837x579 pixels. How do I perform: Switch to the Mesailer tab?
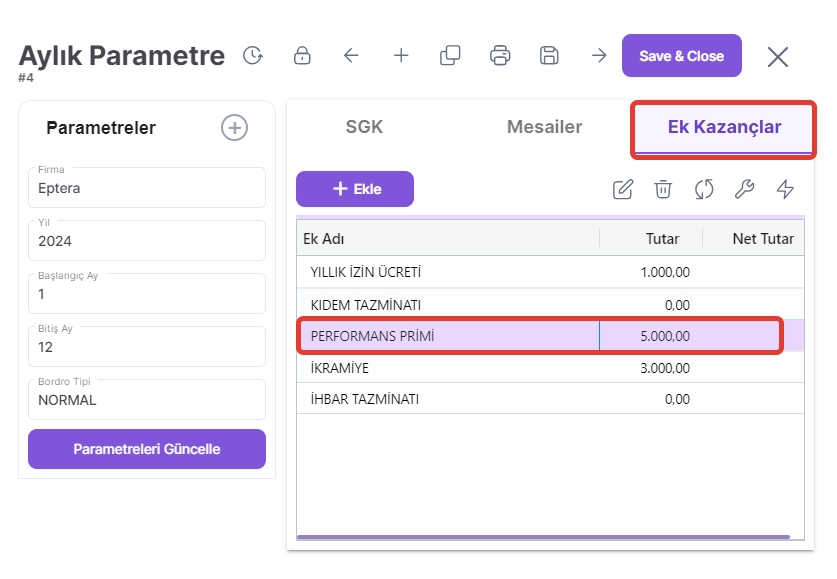pyautogui.click(x=544, y=127)
